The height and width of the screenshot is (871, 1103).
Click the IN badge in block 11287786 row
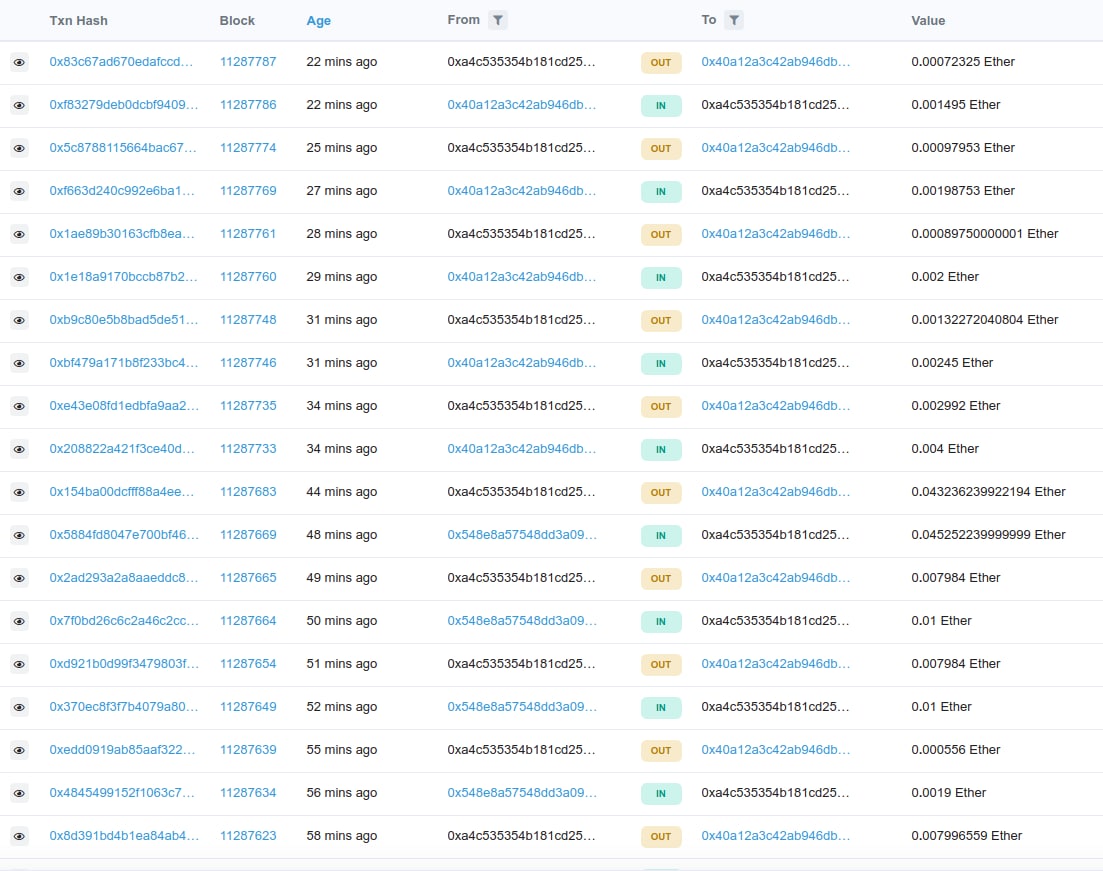coord(661,106)
